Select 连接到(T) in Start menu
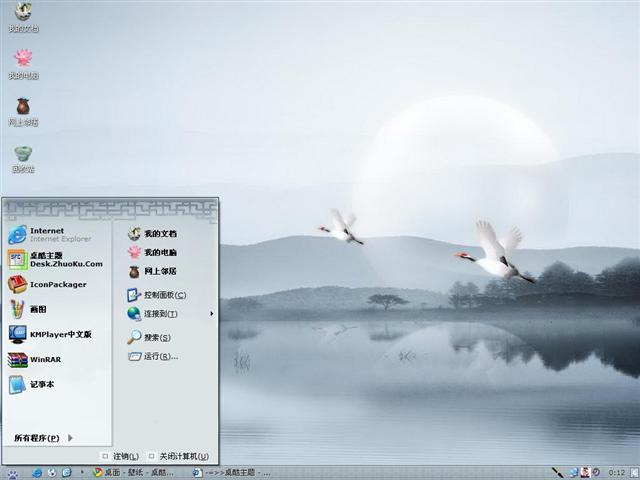Screen dimensions: 640x480 153,313
